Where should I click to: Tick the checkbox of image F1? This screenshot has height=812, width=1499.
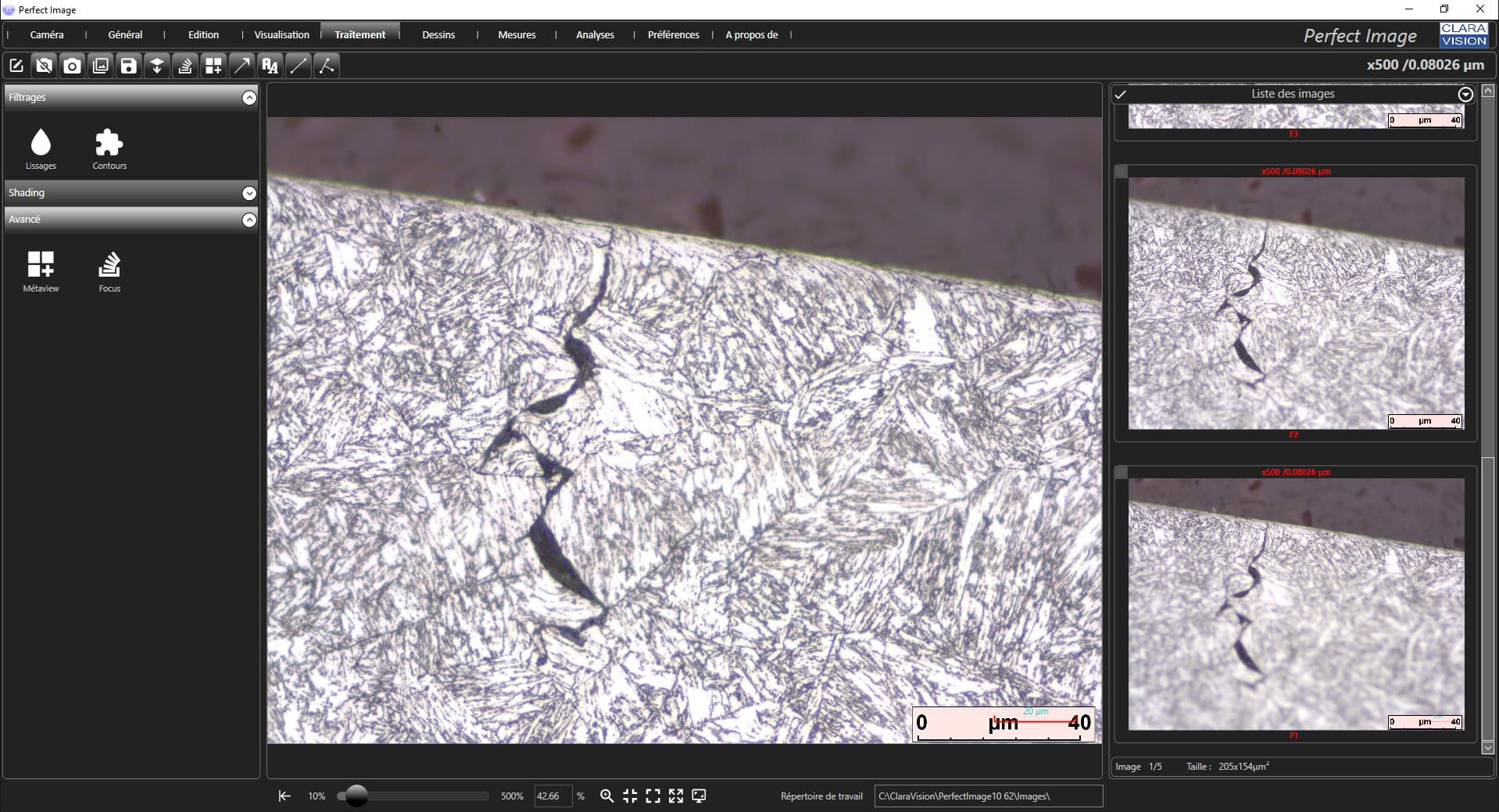(1121, 473)
